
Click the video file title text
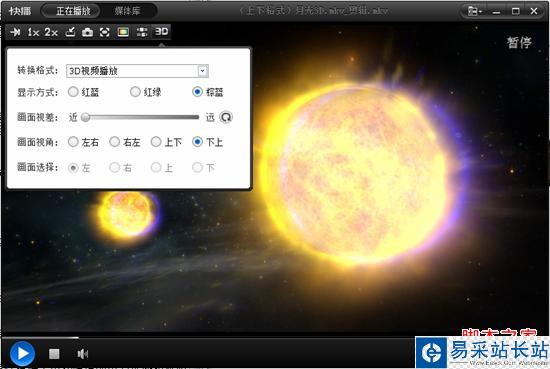point(314,11)
